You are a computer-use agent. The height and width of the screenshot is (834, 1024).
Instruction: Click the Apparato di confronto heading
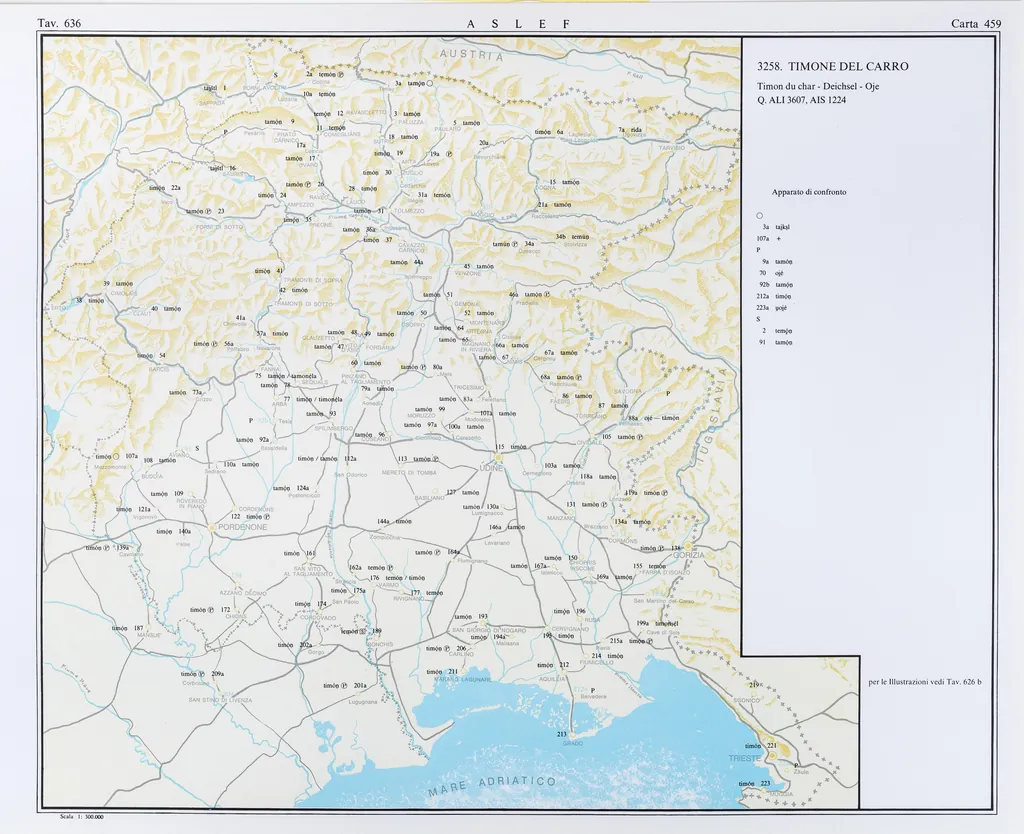pyautogui.click(x=809, y=192)
